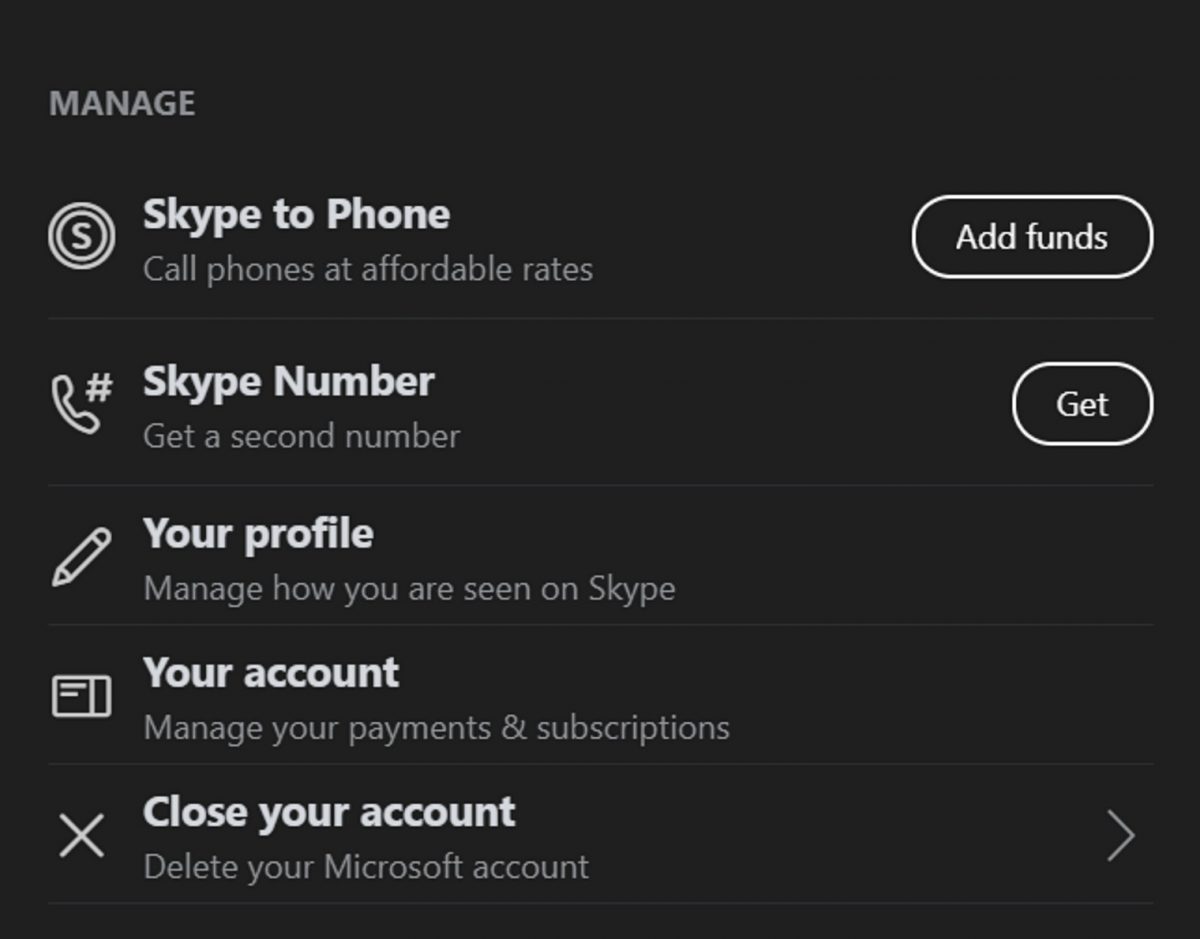Click the X icon beside Close your account
The image size is (1200, 939).
[x=81, y=835]
